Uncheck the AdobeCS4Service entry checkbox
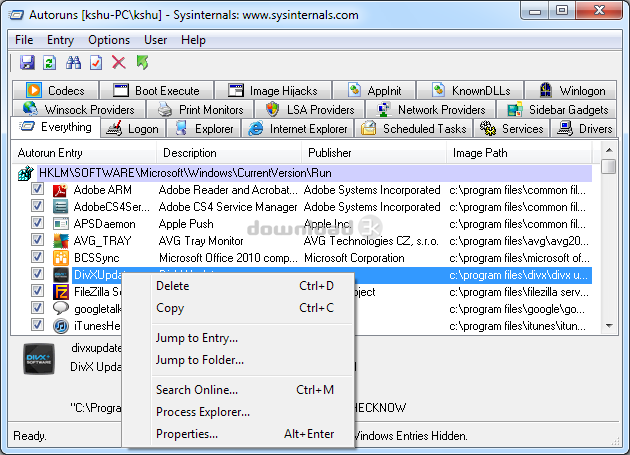The width and height of the screenshot is (630, 455). pos(37,206)
